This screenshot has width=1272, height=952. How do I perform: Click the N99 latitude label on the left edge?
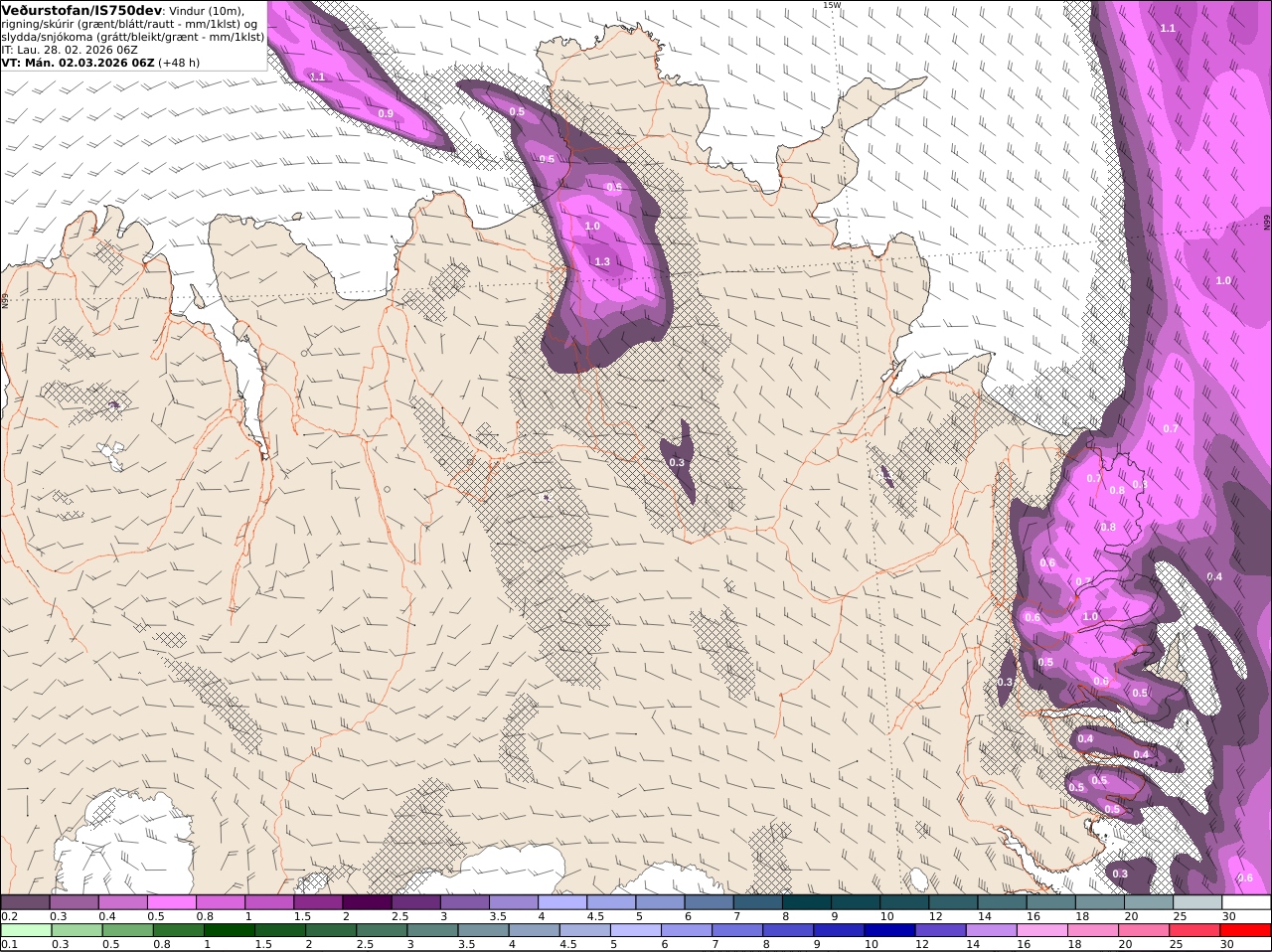[x=5, y=300]
